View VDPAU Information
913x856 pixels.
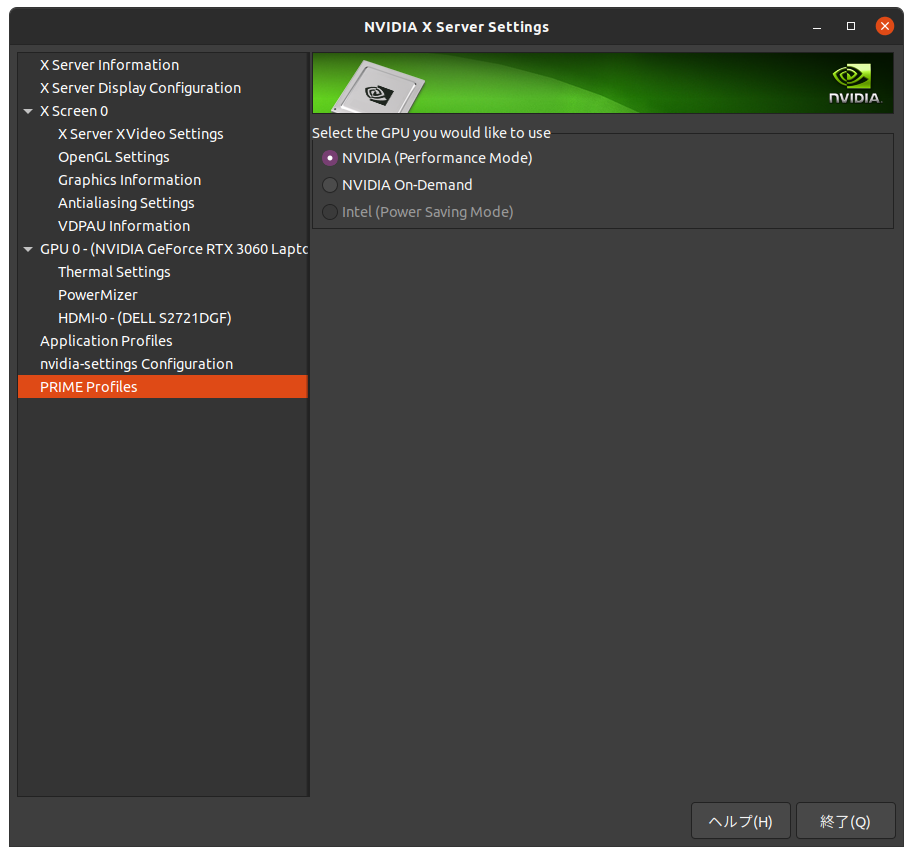[124, 226]
